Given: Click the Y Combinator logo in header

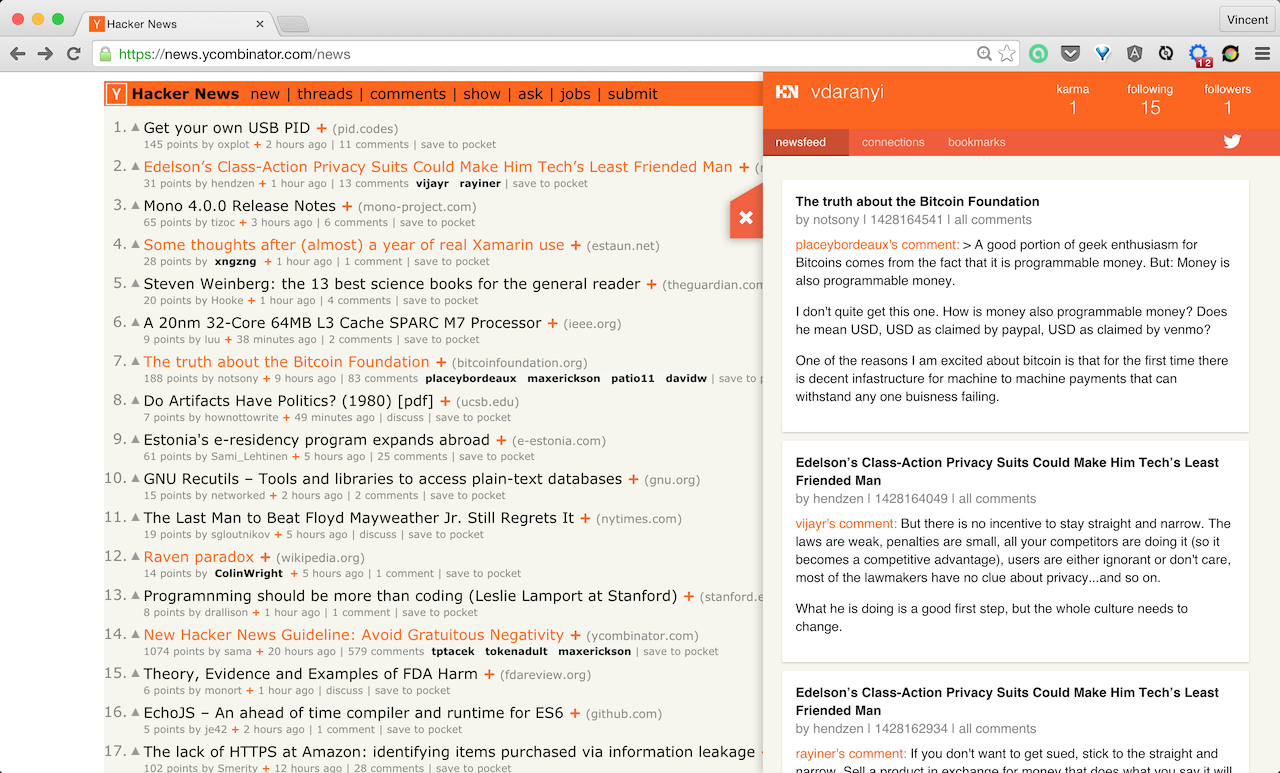Looking at the screenshot, I should point(117,94).
